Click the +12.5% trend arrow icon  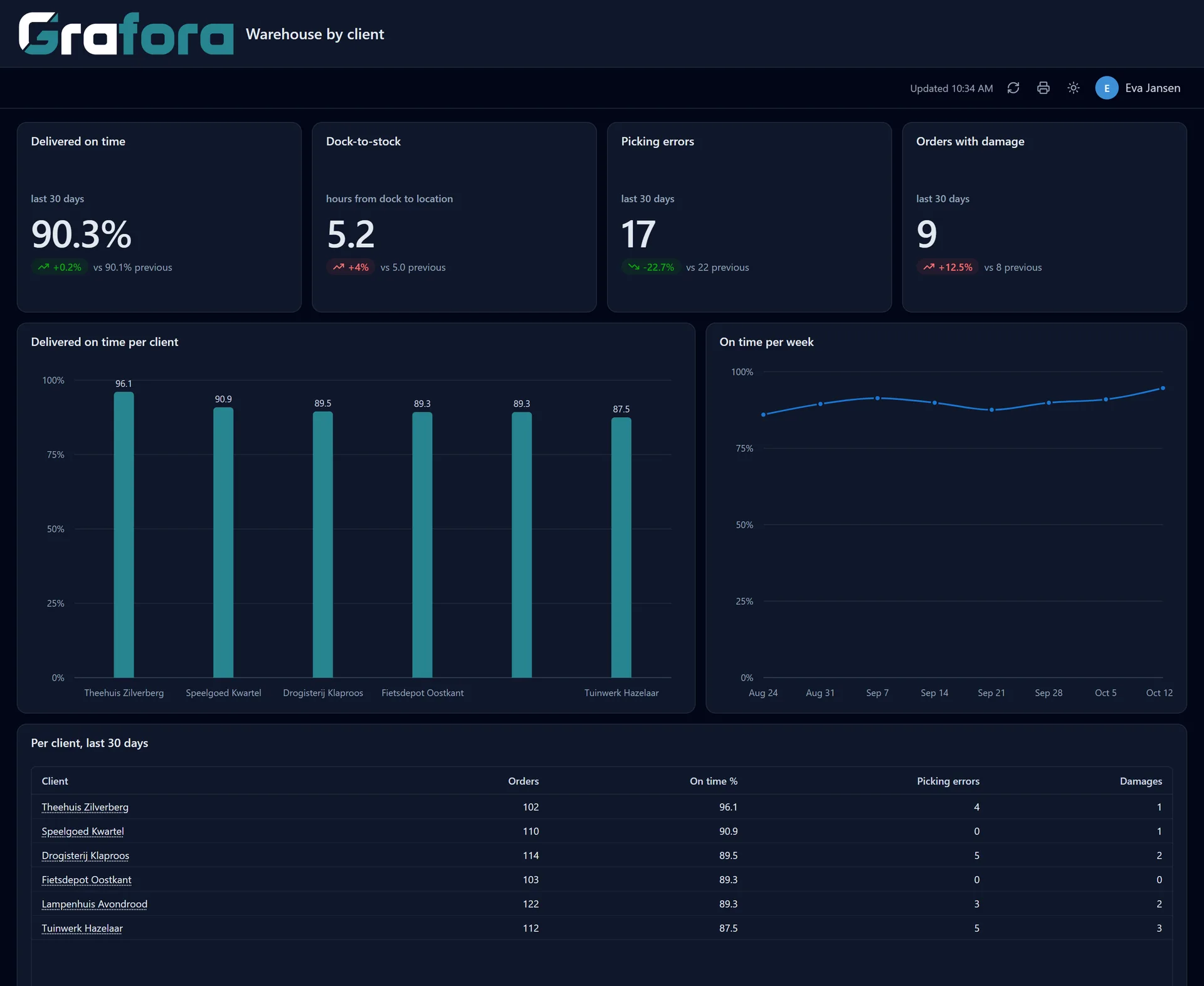[x=929, y=267]
